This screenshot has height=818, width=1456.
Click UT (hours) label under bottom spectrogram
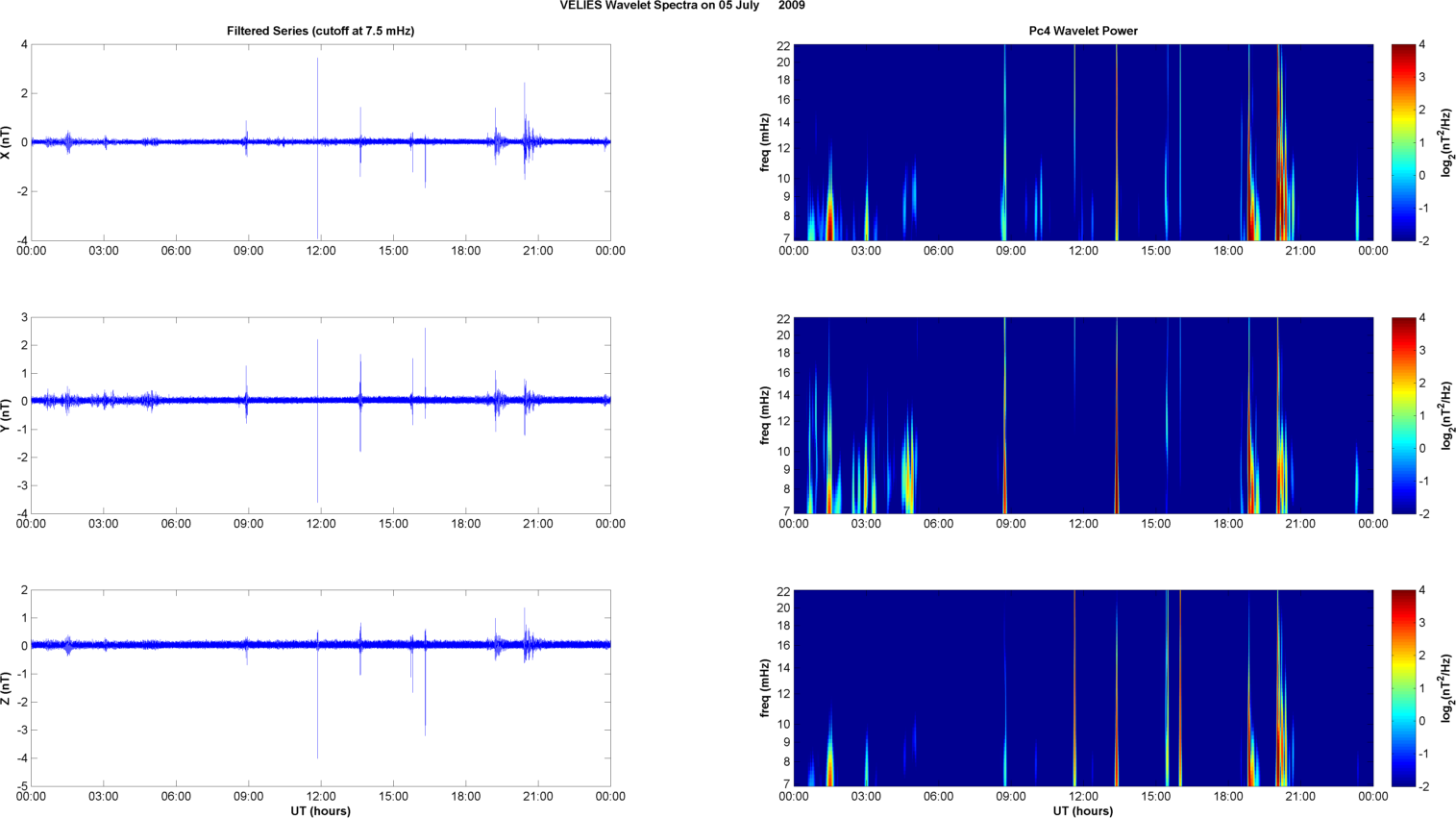(1083, 810)
